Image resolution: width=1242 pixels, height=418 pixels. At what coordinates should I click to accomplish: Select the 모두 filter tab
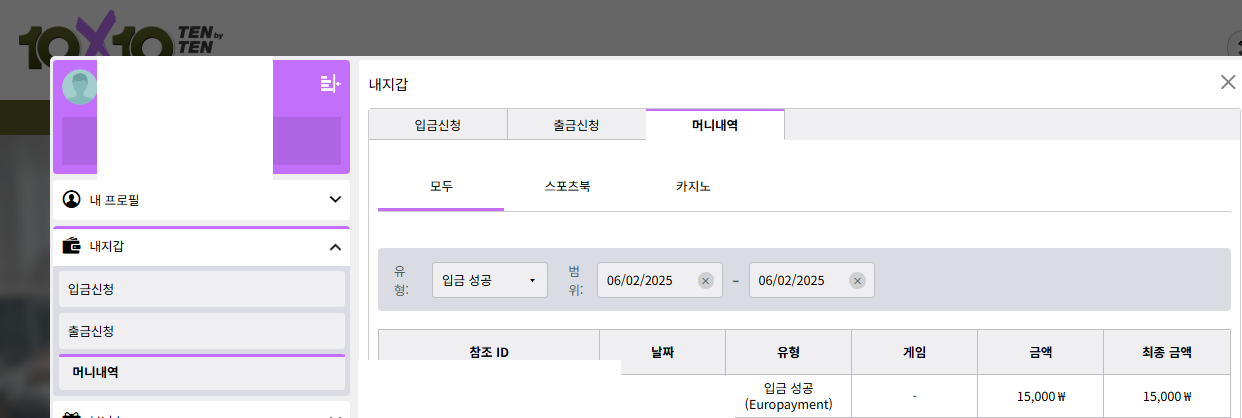(x=441, y=187)
